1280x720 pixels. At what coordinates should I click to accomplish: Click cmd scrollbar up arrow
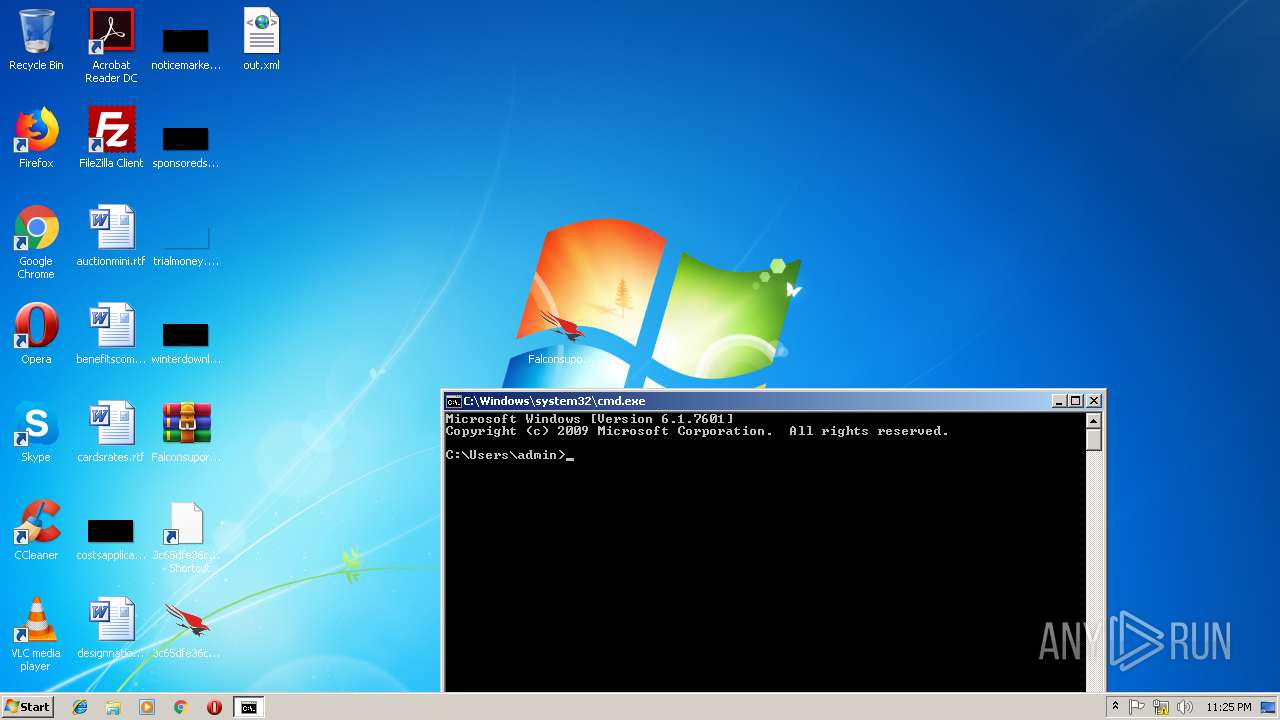coord(1094,421)
